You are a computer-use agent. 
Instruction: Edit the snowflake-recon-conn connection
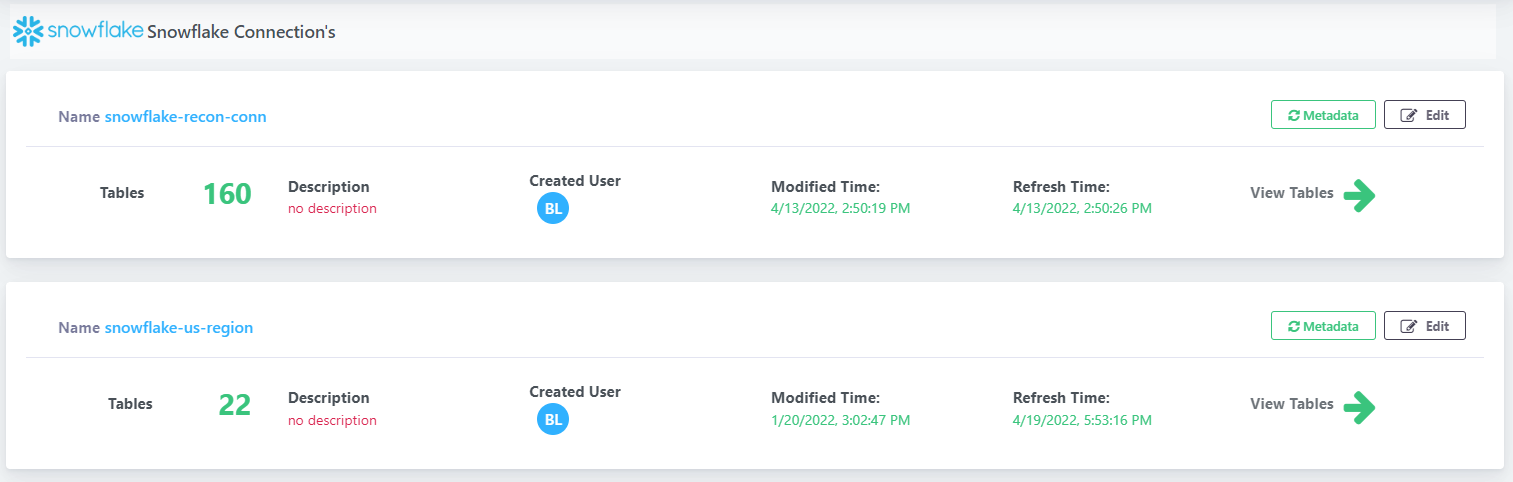pos(1425,115)
